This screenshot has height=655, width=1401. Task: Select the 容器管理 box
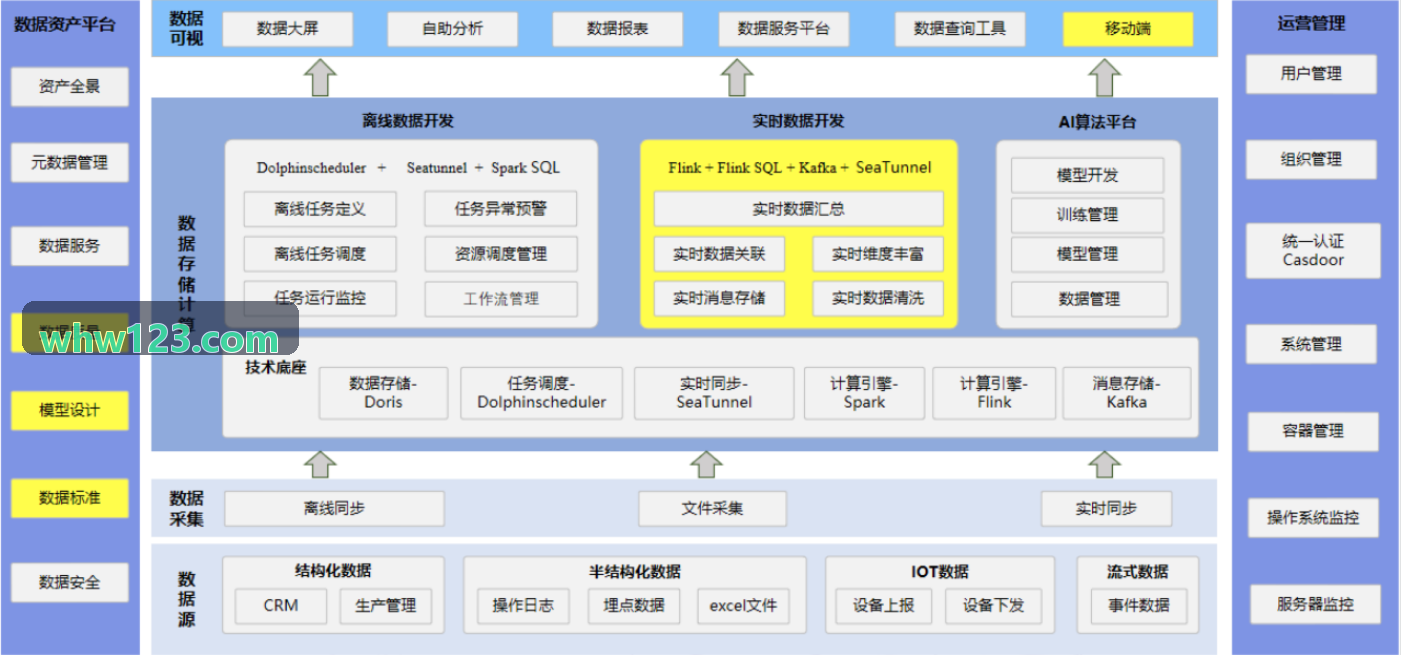point(1313,432)
